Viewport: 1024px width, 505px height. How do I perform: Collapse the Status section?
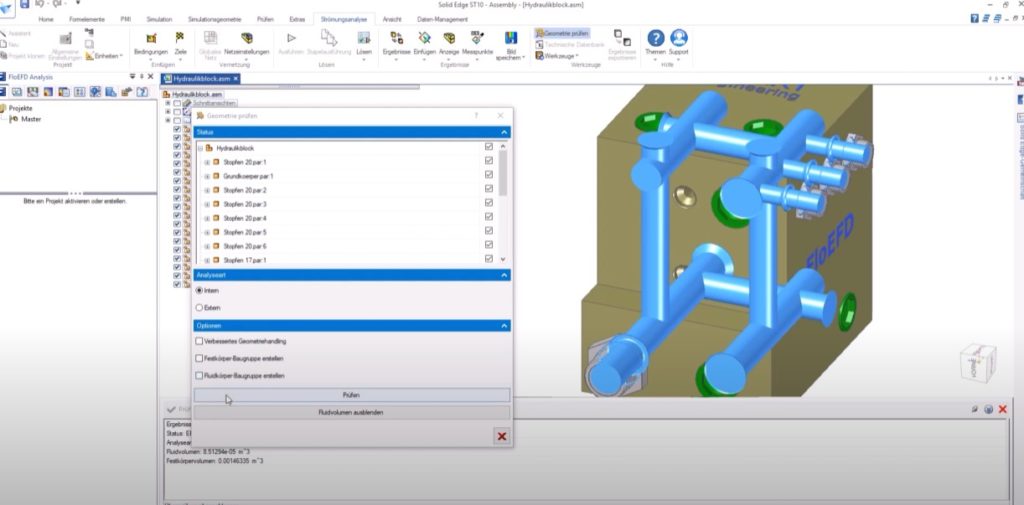504,132
